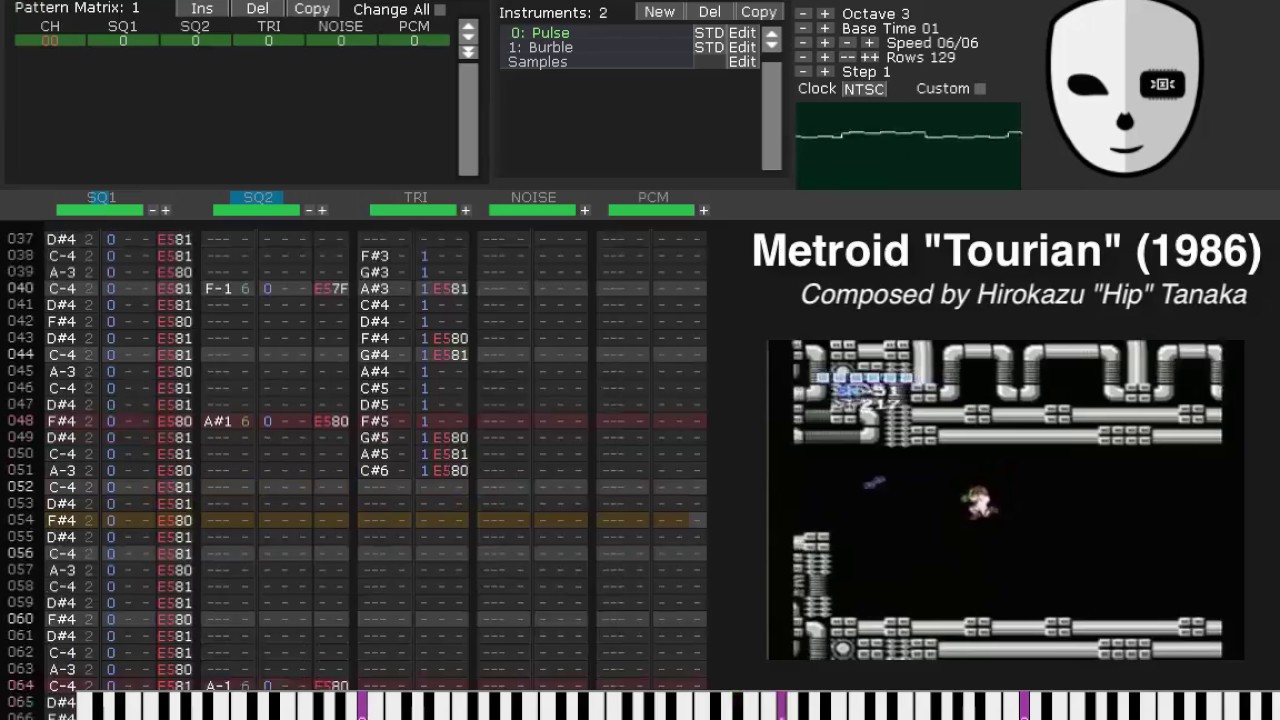This screenshot has width=1280, height=720.
Task: Open Edit for Samples
Action: [742, 62]
